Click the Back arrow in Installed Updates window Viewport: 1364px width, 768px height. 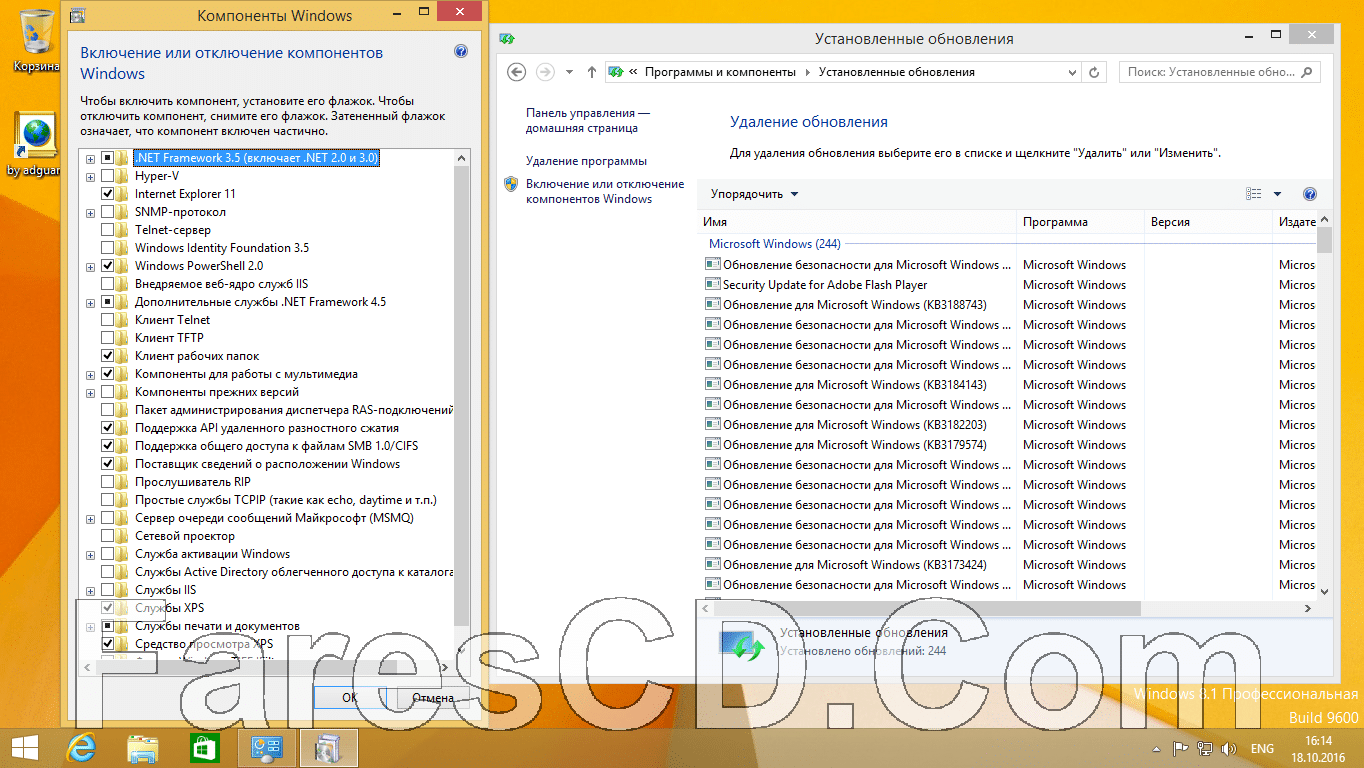(516, 72)
